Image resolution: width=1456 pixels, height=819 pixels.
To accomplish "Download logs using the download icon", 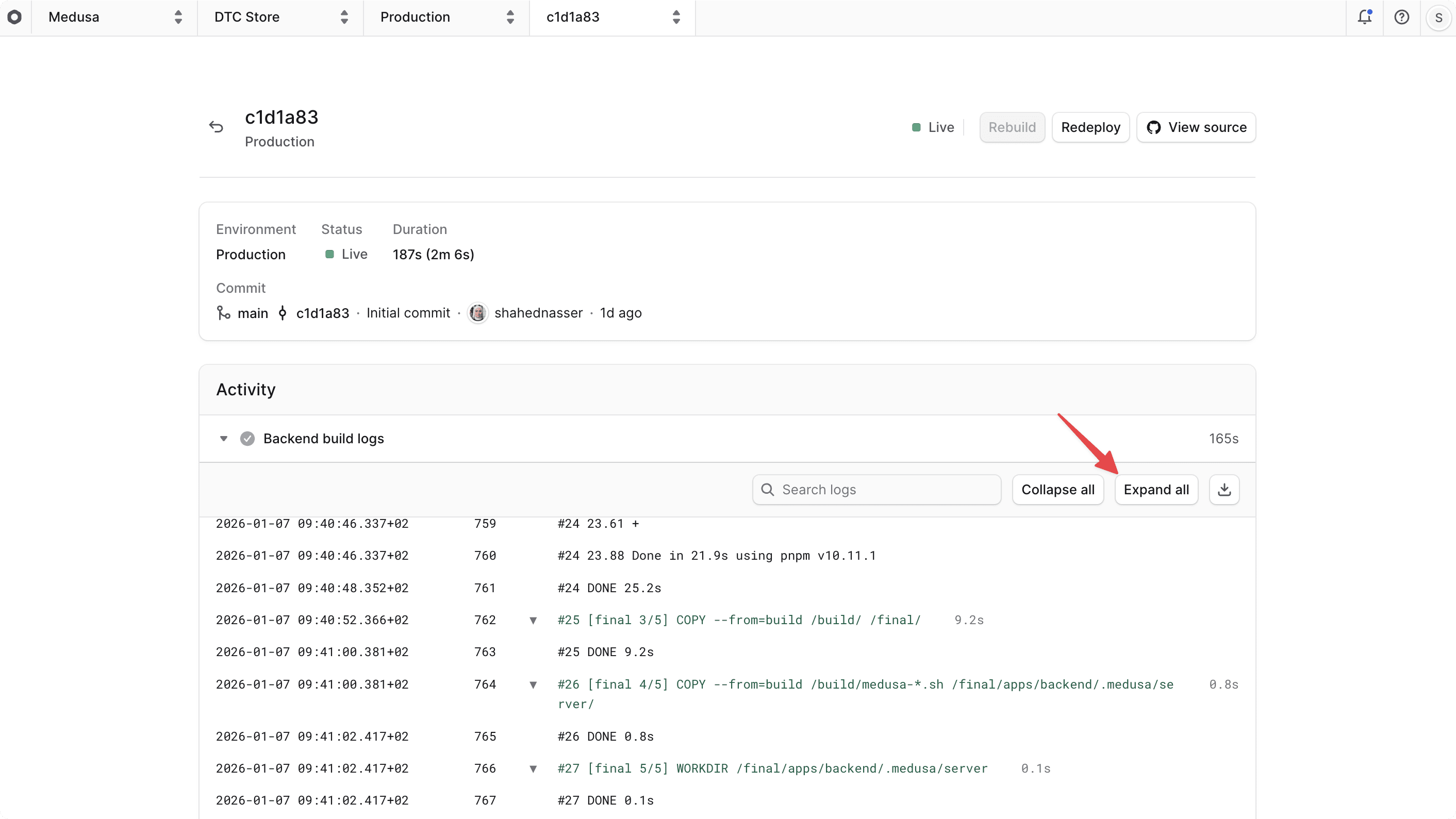I will point(1223,489).
